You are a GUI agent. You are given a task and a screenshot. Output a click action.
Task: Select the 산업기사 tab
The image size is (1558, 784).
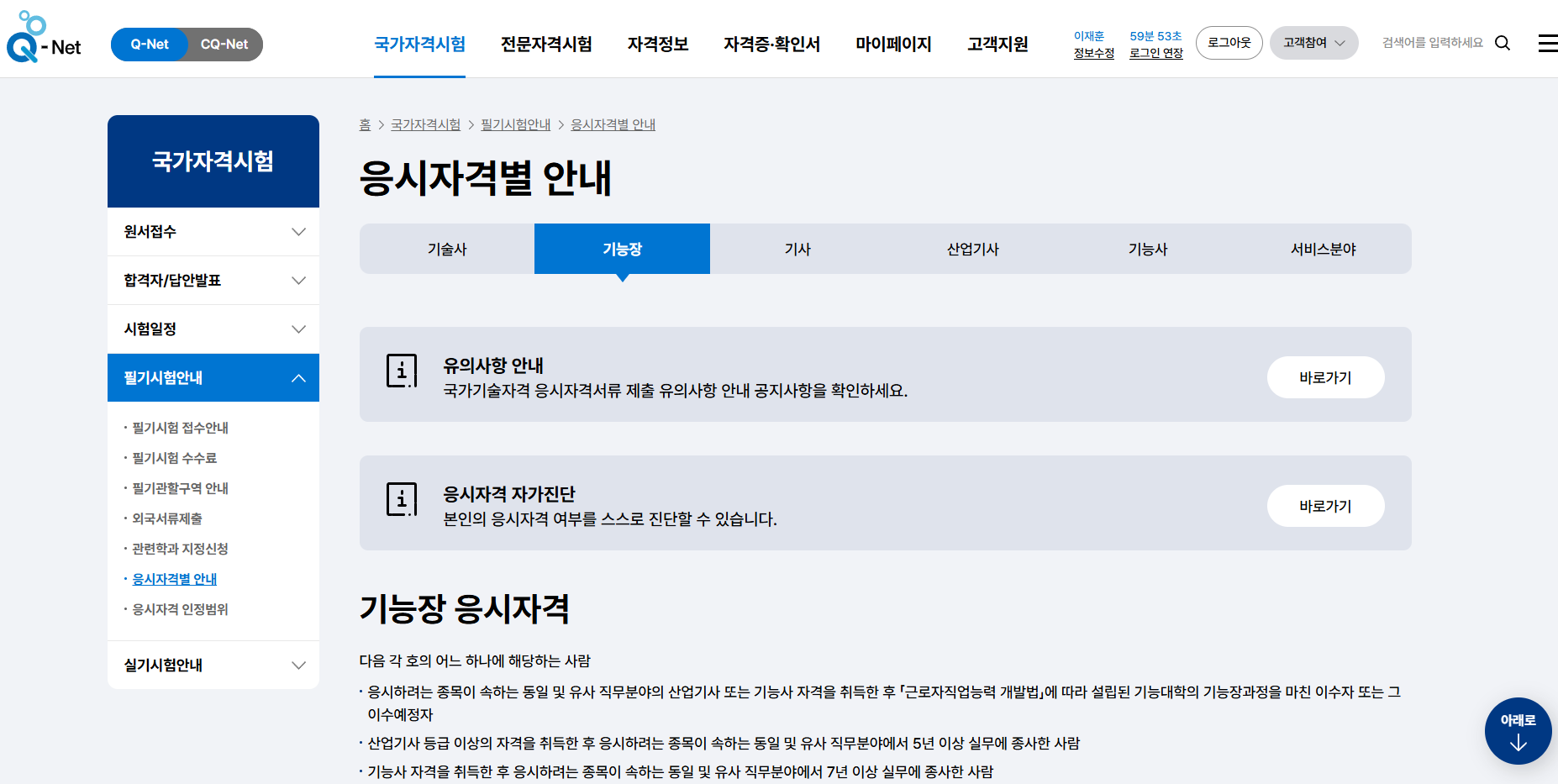point(973,249)
